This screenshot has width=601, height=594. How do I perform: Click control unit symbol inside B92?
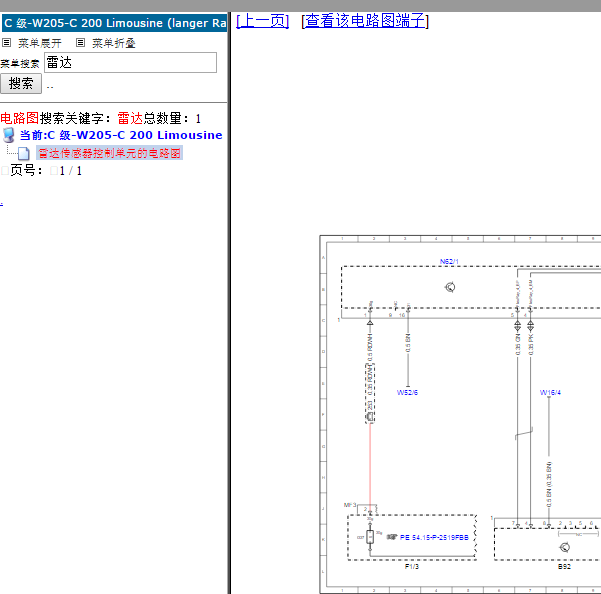(564, 547)
